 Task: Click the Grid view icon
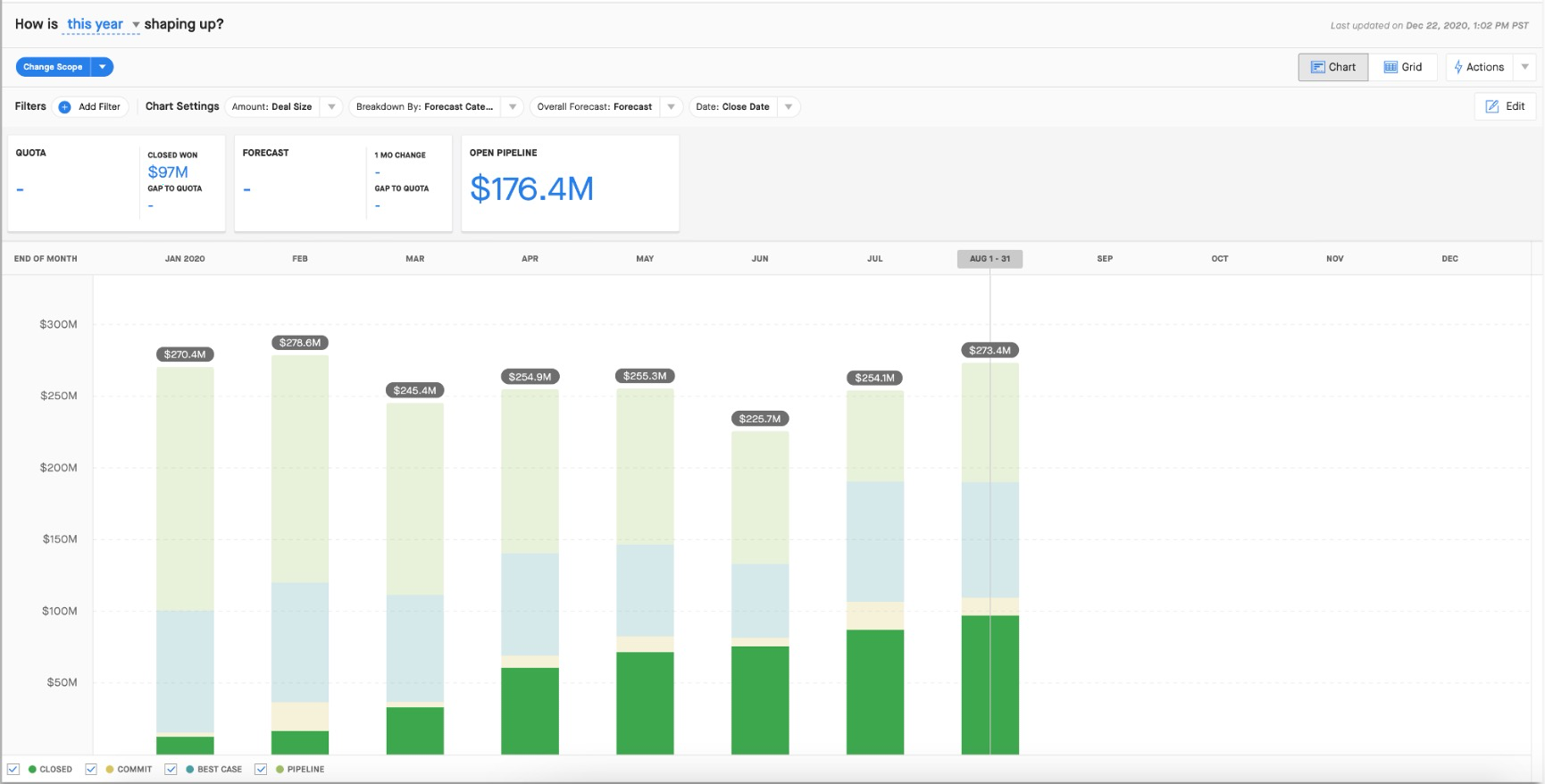pyautogui.click(x=1390, y=67)
